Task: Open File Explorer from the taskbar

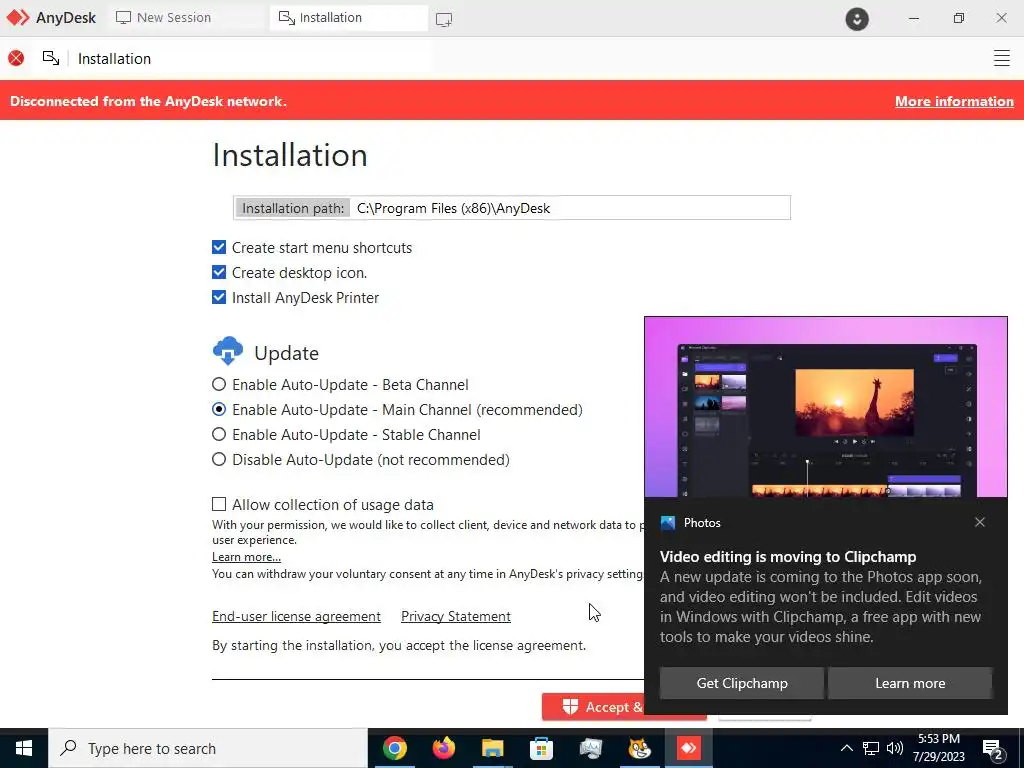Action: pos(493,748)
